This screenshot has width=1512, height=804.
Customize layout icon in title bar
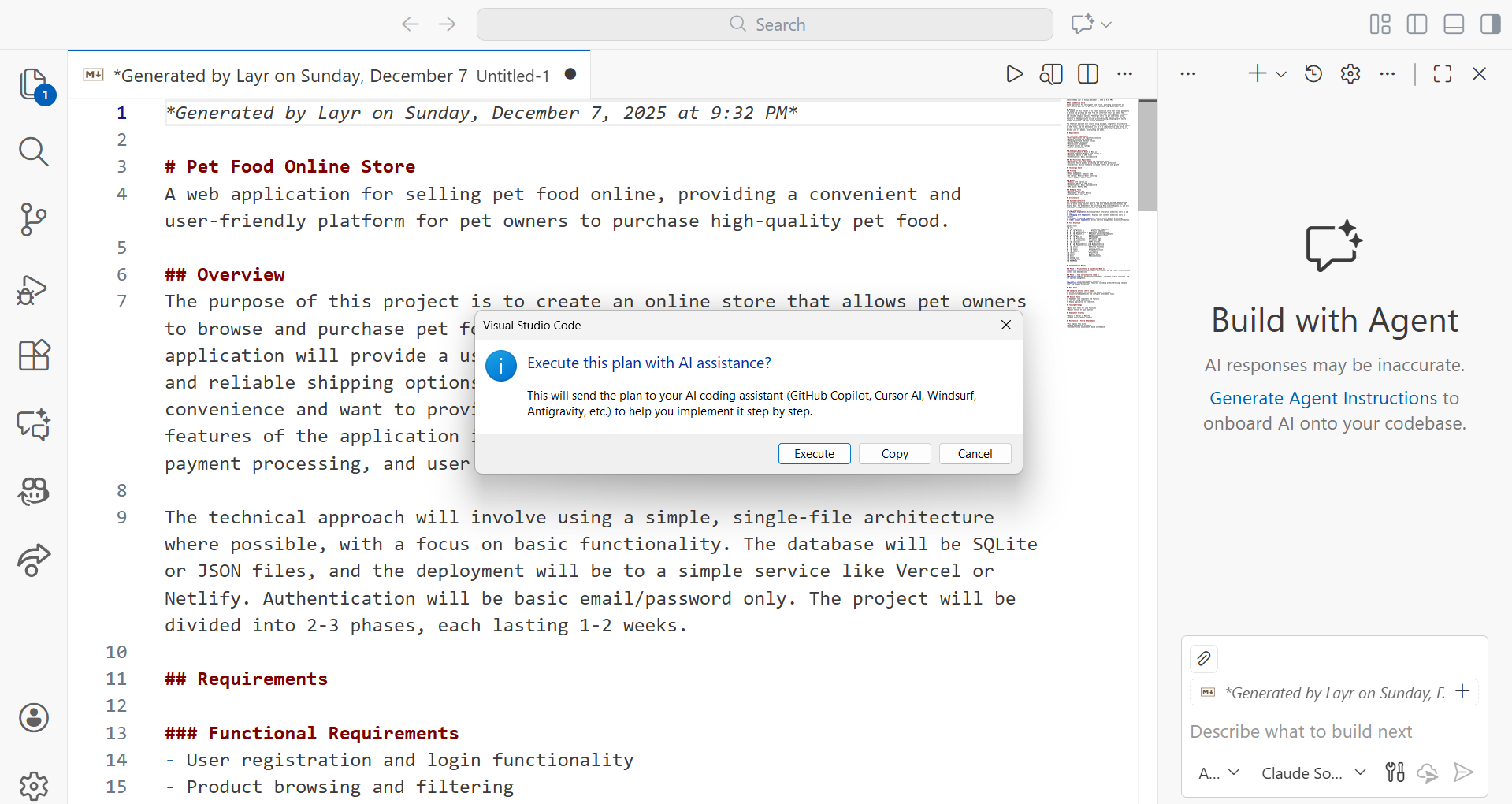1380,24
